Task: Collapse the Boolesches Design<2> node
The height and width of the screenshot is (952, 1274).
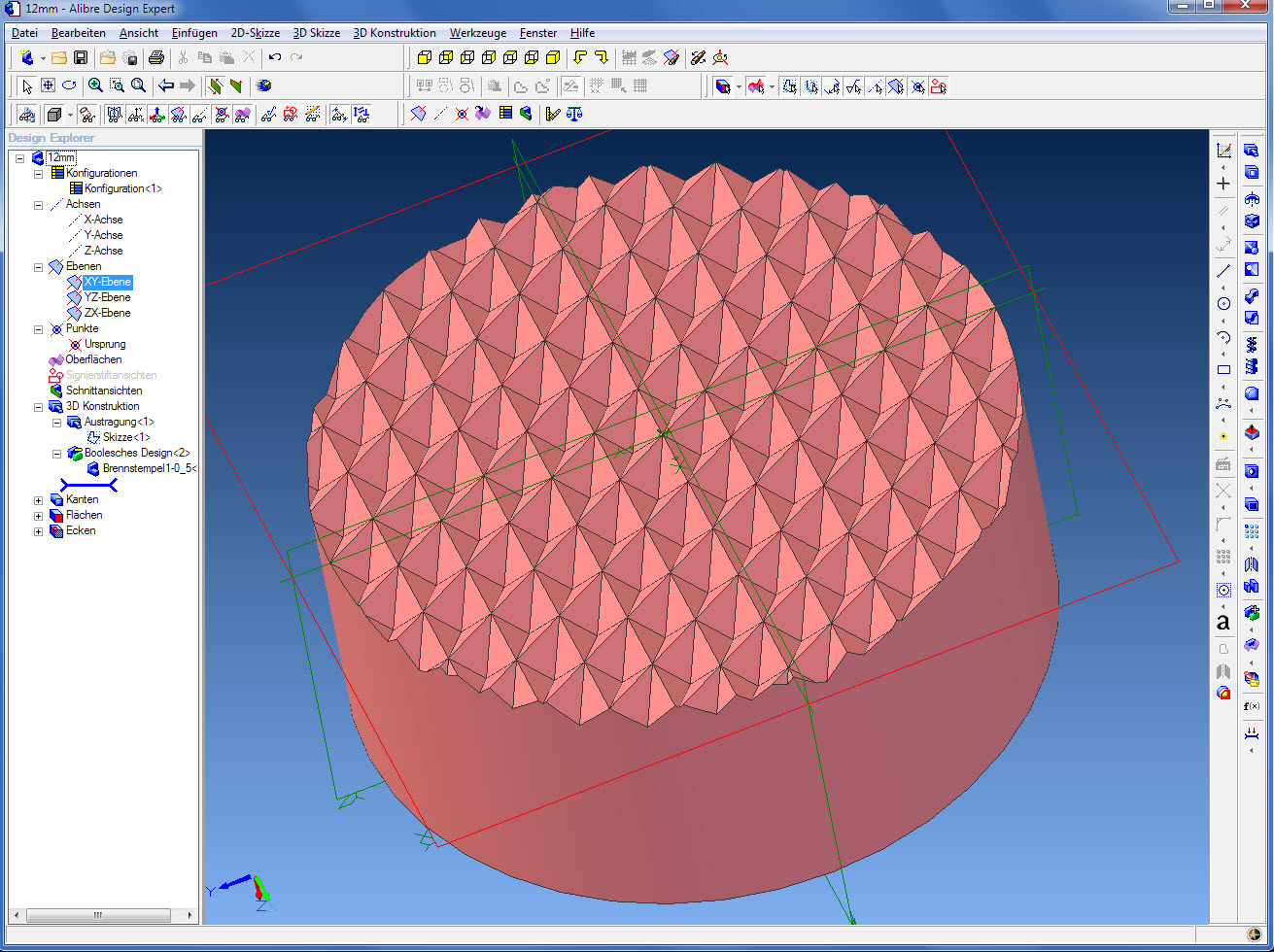Action: pos(57,454)
